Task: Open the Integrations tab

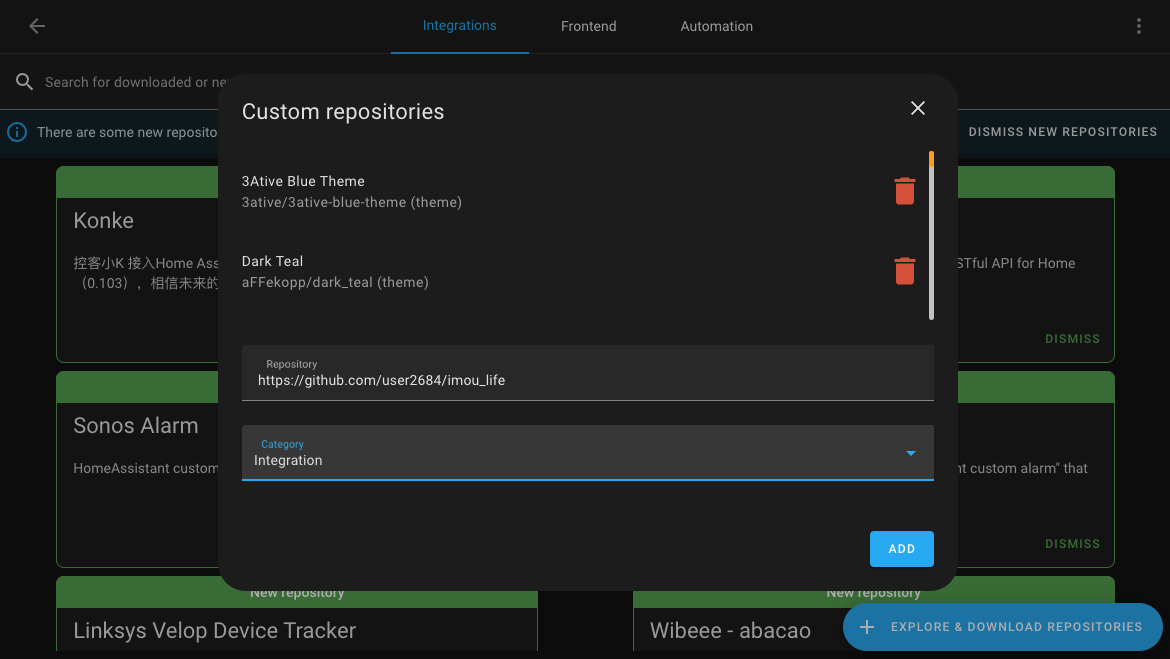Action: 459,26
